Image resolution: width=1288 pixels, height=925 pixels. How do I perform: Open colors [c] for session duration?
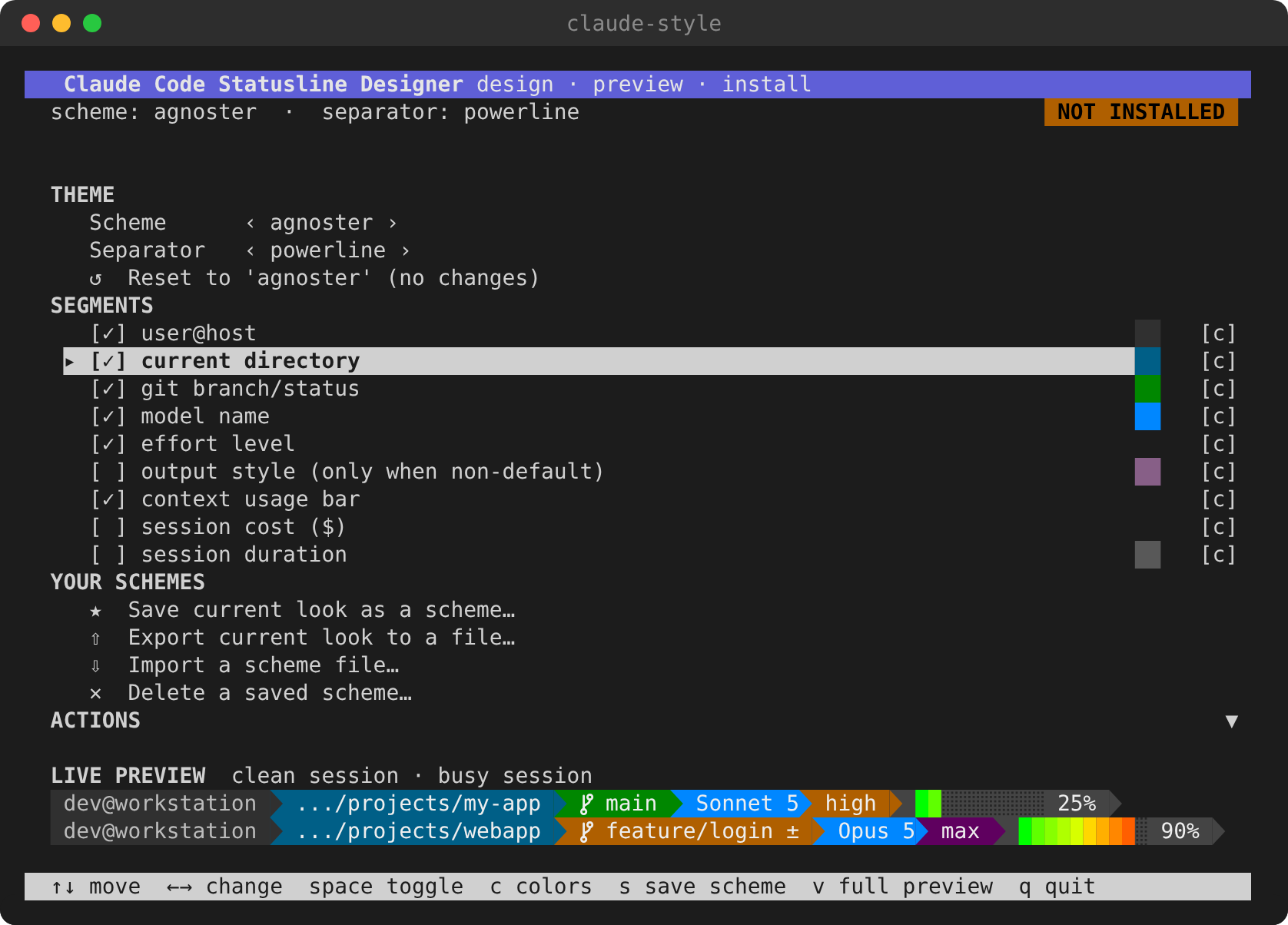click(1219, 555)
